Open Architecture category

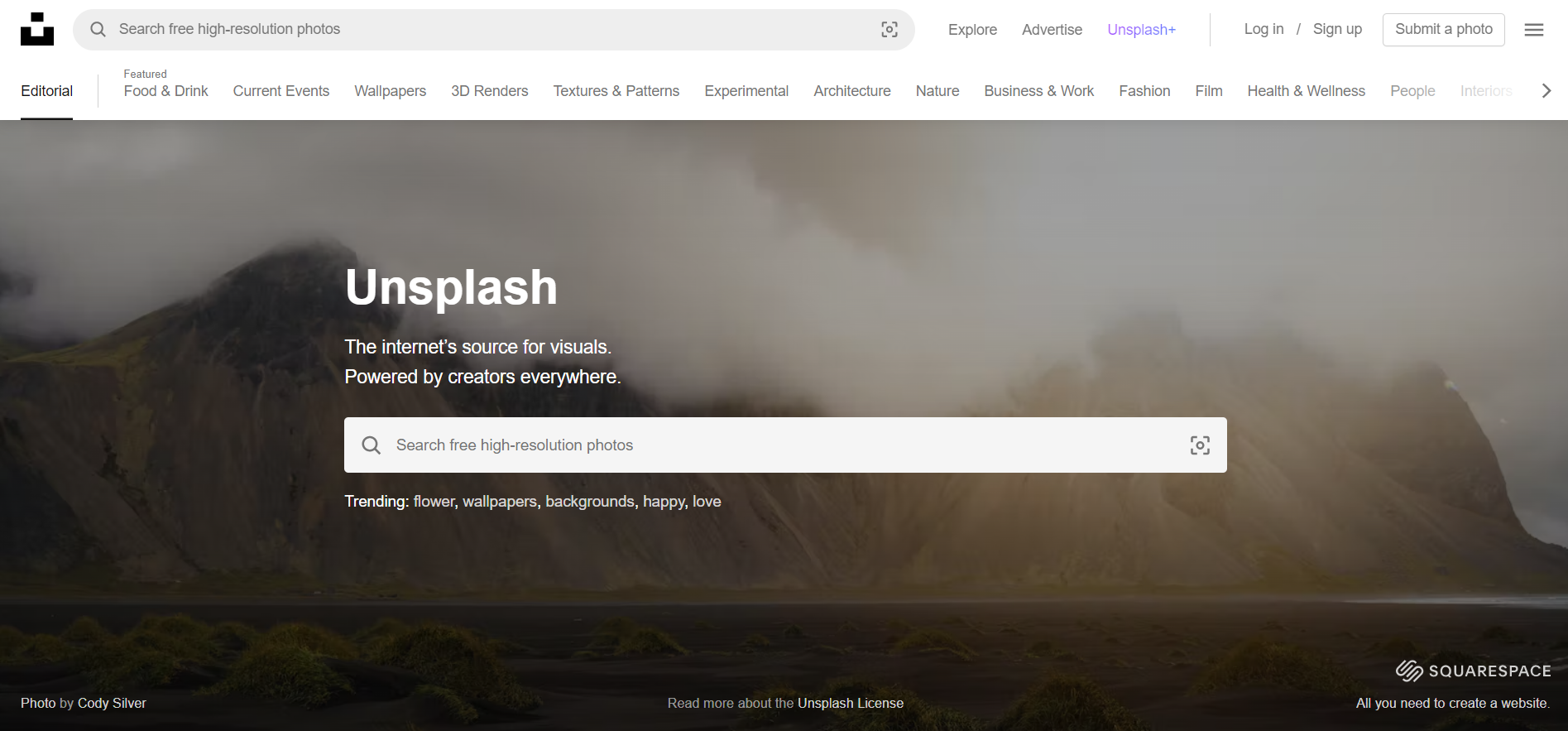coord(852,91)
